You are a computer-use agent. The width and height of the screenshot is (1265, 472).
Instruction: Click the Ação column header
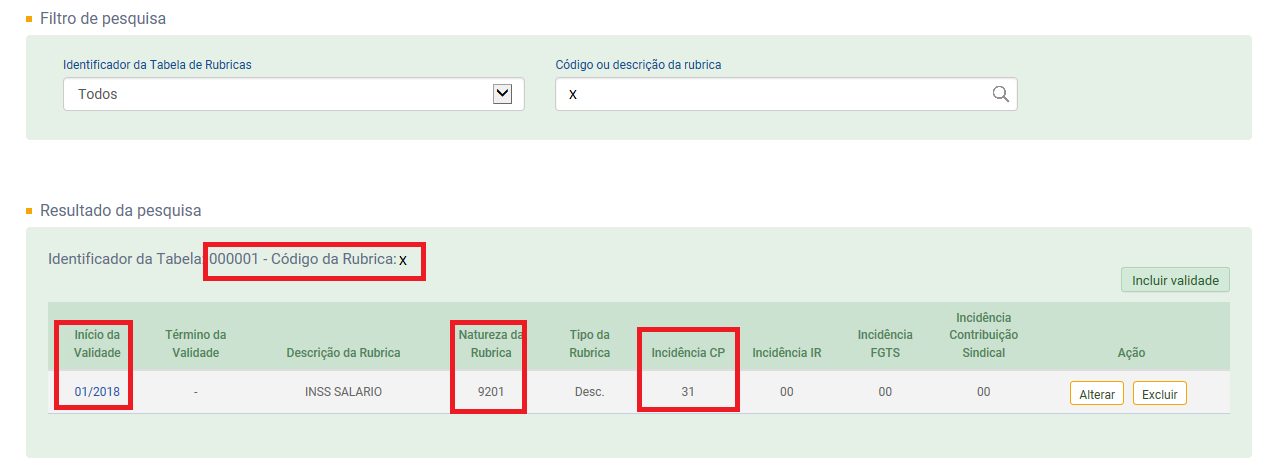(1131, 352)
